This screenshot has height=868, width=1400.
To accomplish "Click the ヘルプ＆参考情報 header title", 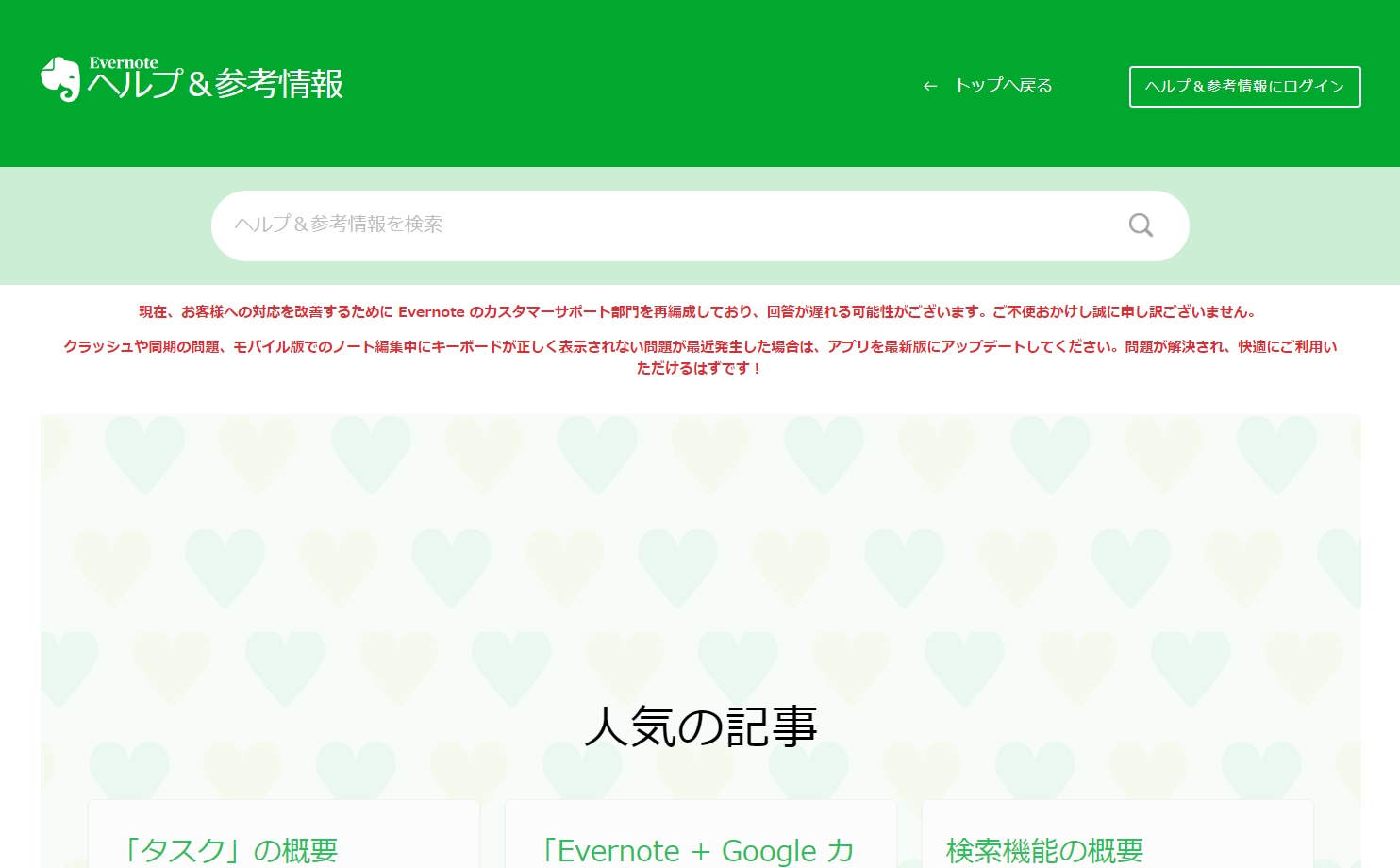I will (x=216, y=85).
